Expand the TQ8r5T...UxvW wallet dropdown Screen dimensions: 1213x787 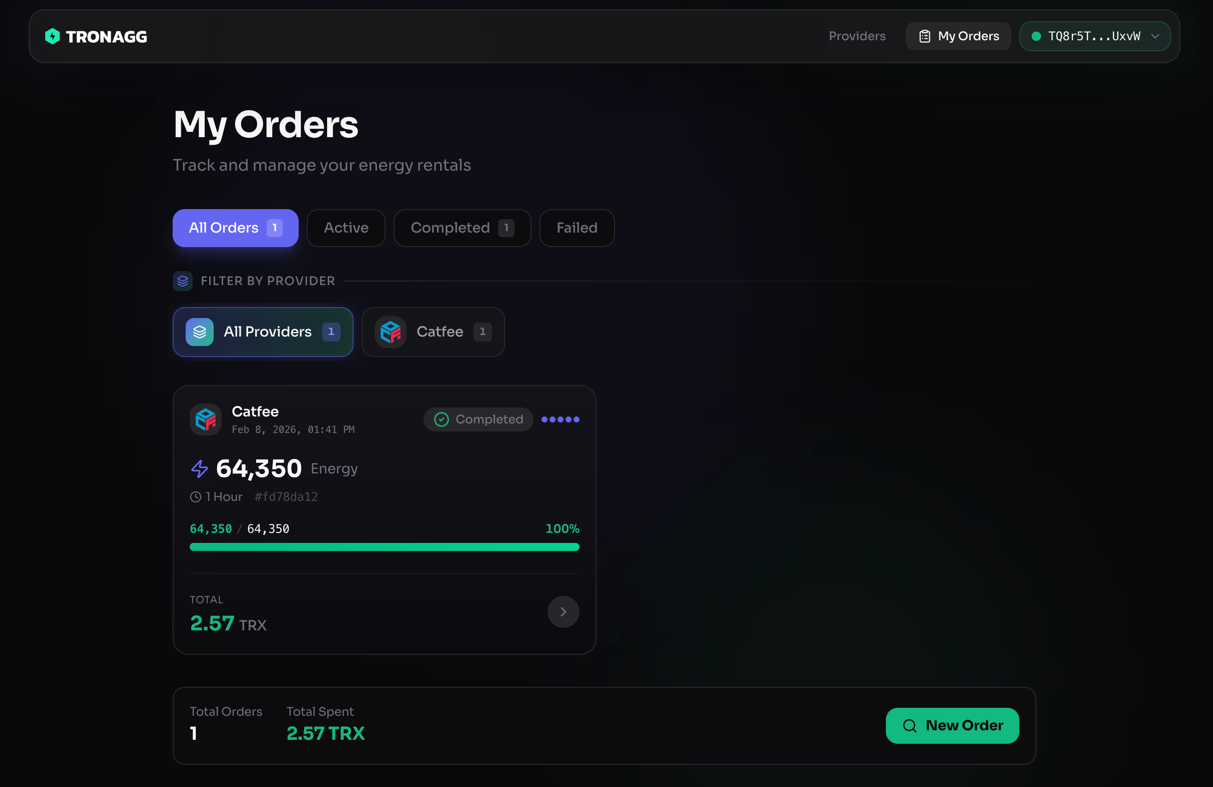pos(1095,36)
